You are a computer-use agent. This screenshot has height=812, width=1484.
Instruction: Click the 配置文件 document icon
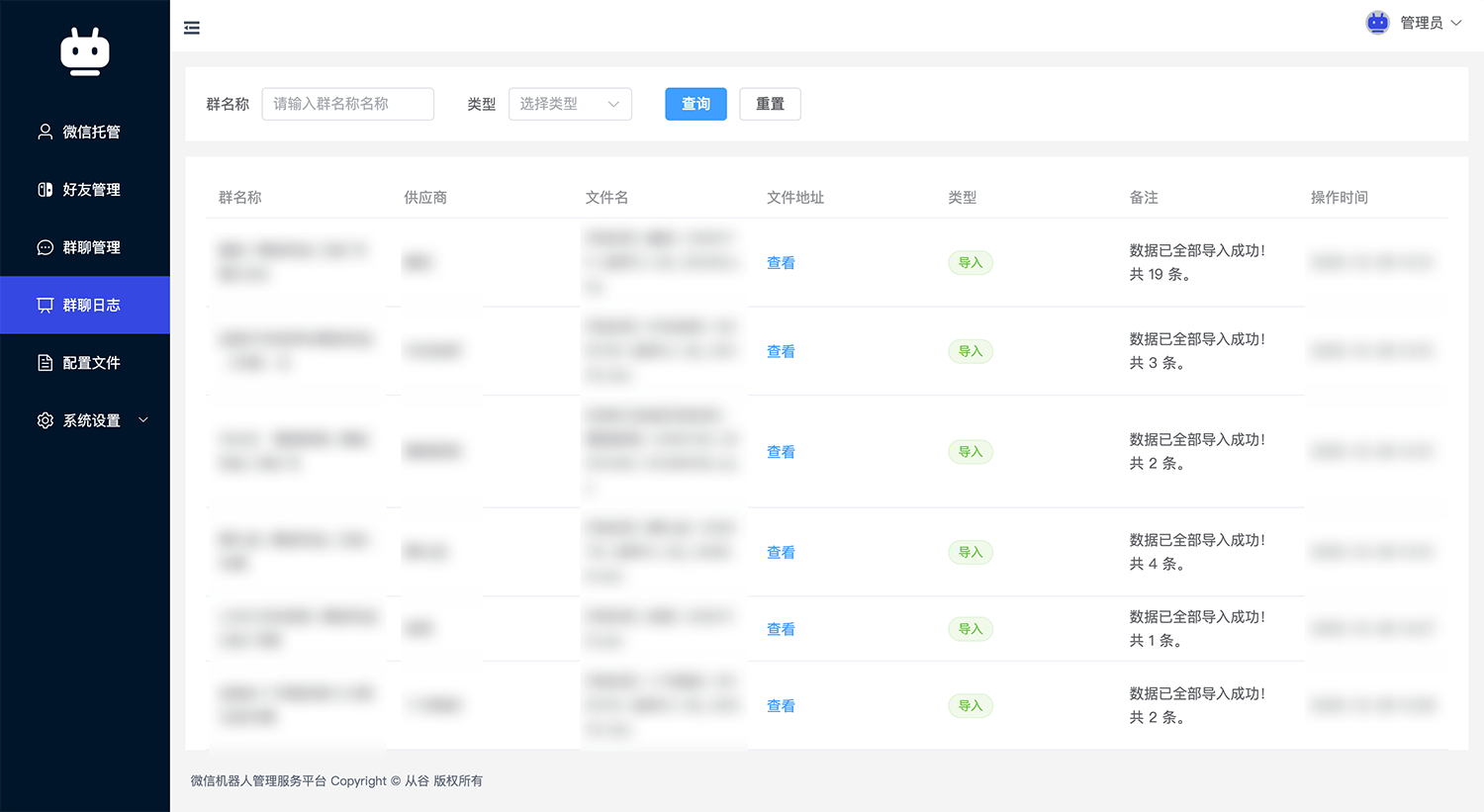46,363
